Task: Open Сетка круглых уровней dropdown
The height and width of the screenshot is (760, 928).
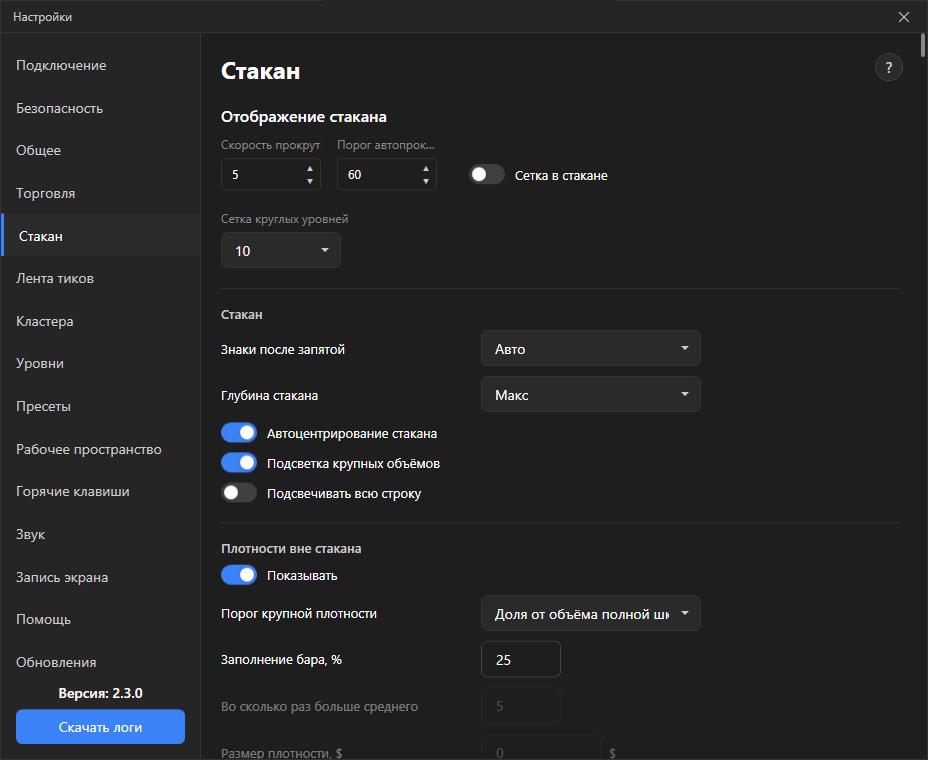Action: pyautogui.click(x=281, y=250)
